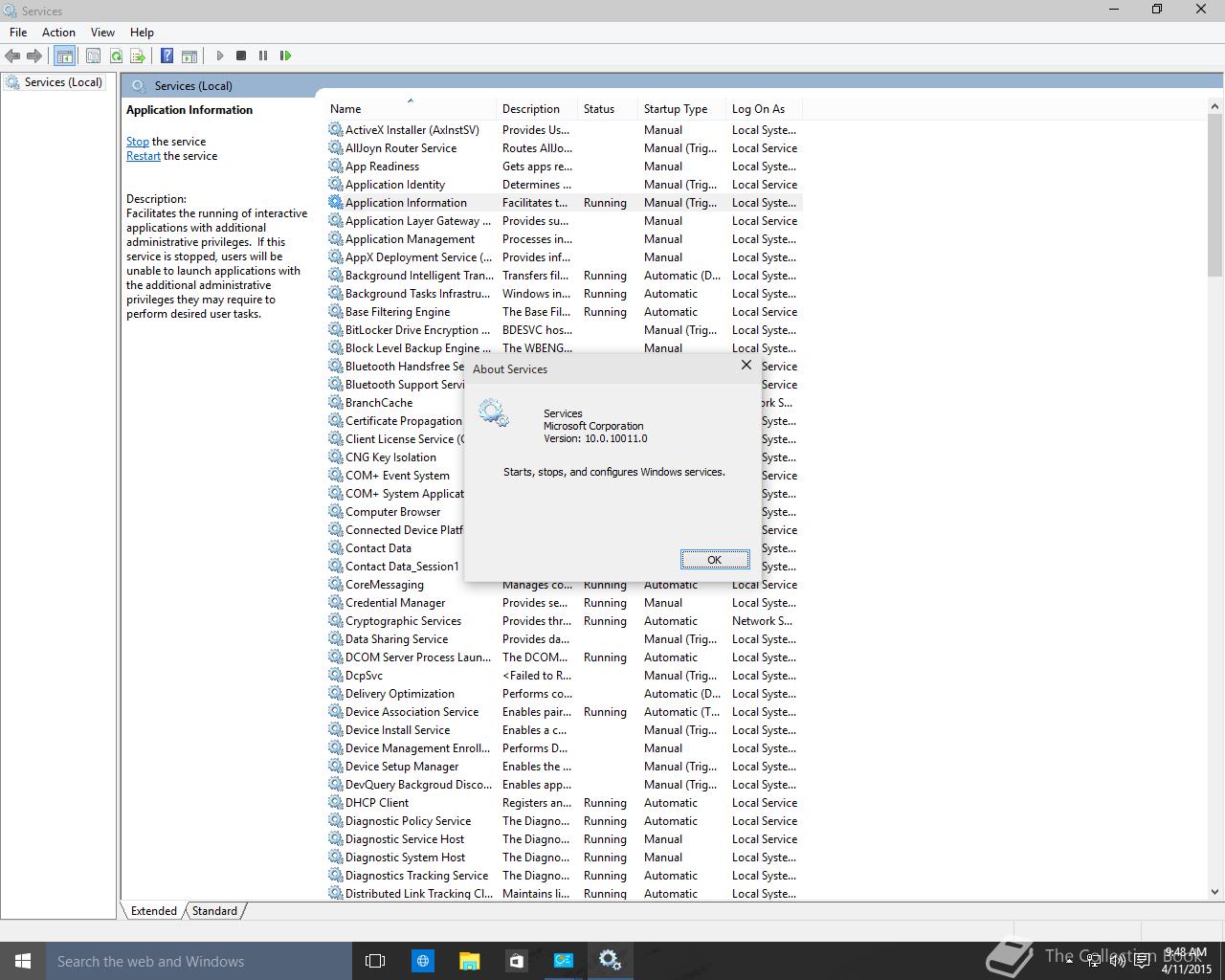Sort by the Name column header
1225x980 pixels.
(411, 108)
